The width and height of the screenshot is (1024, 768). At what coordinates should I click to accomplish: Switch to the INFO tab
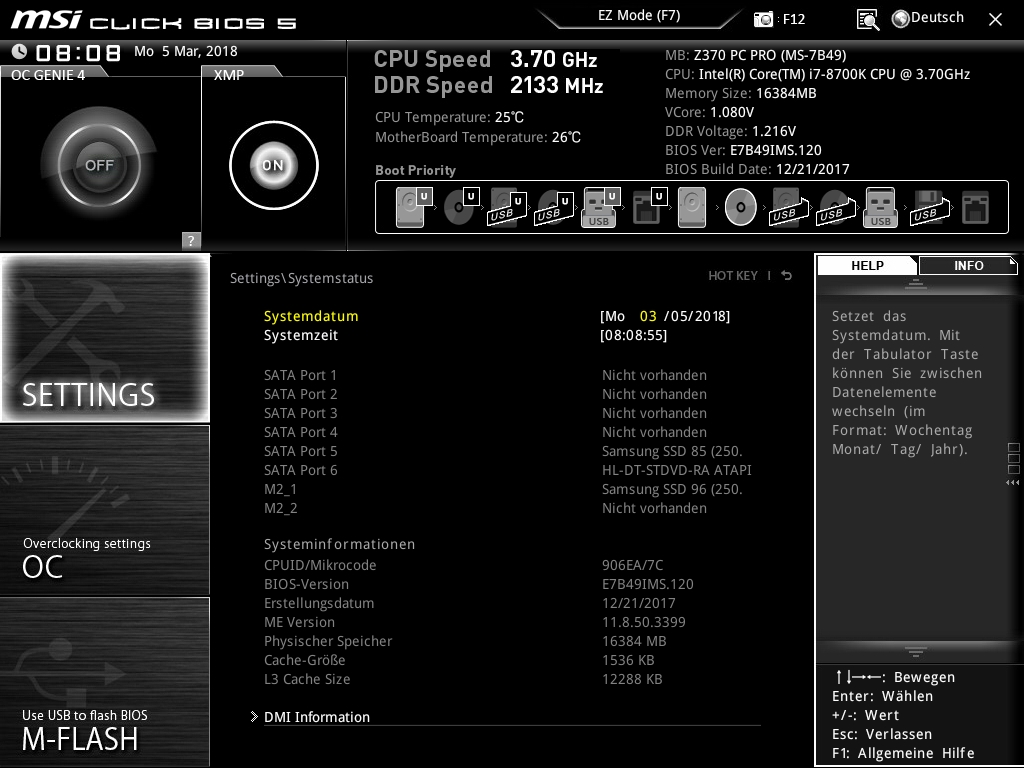click(967, 265)
